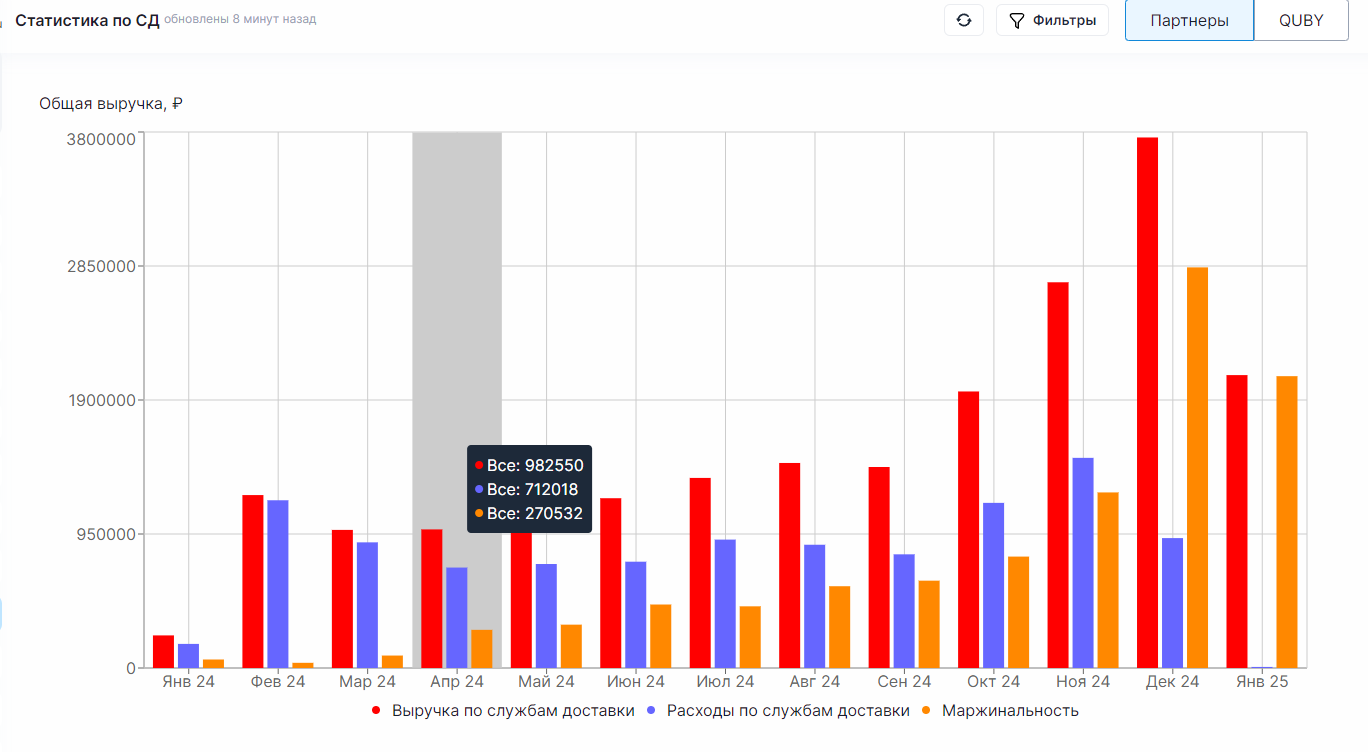Click the blue expenses bar for Ноя 24

click(x=1083, y=562)
